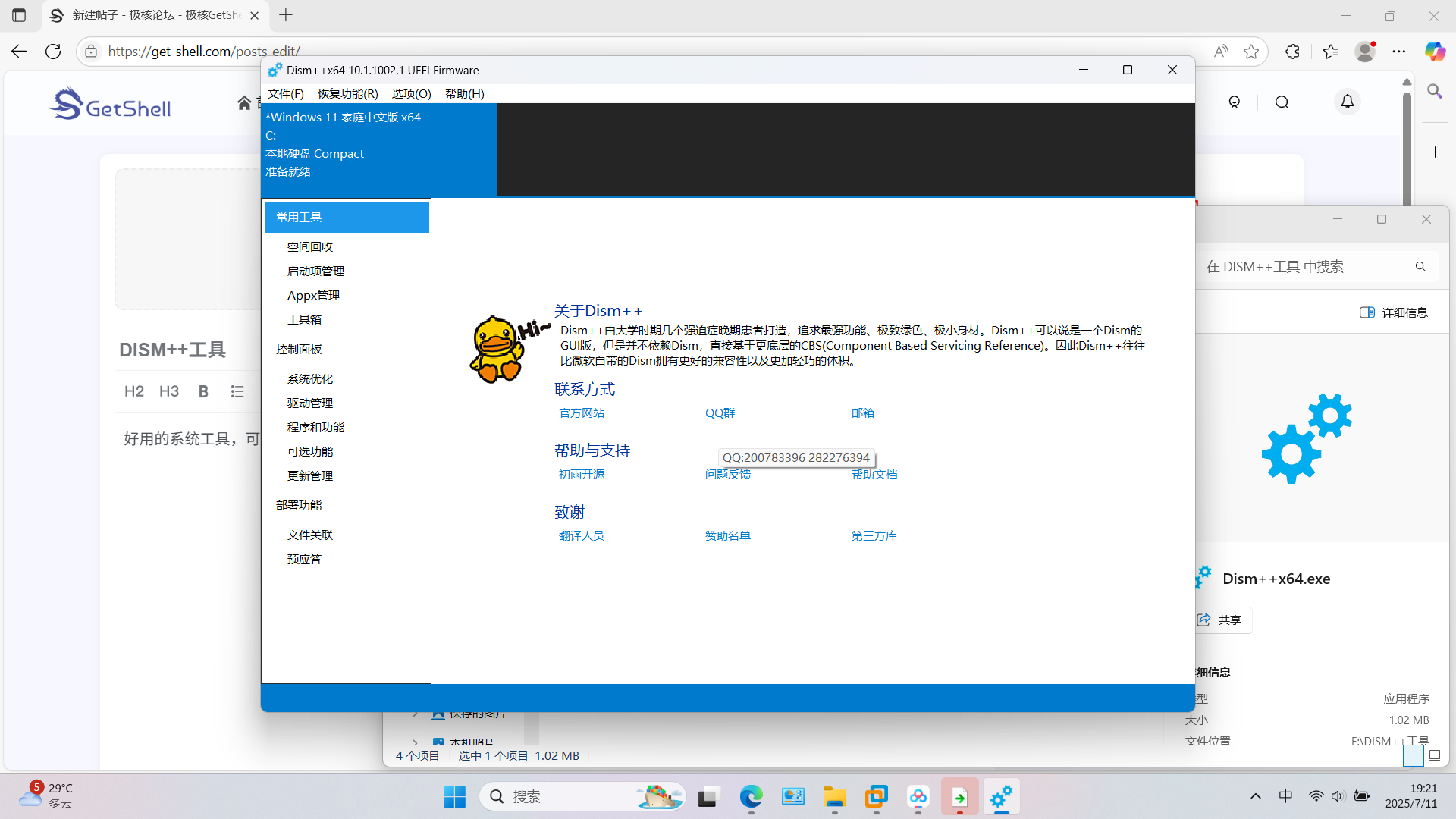The width and height of the screenshot is (1456, 819).
Task: Open Edge settings and more menu
Action: click(1399, 51)
